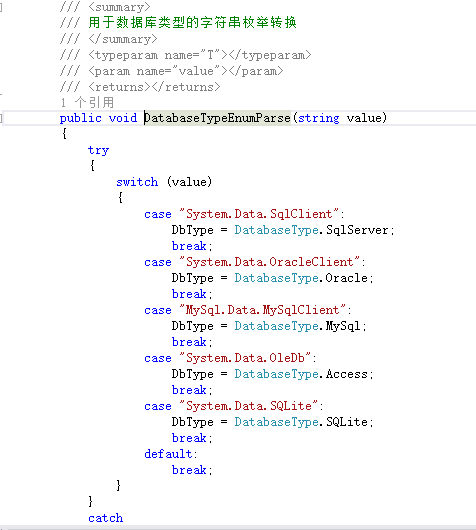Click the Oracle enum member
Image resolution: width=476 pixels, height=530 pixels.
coord(347,278)
